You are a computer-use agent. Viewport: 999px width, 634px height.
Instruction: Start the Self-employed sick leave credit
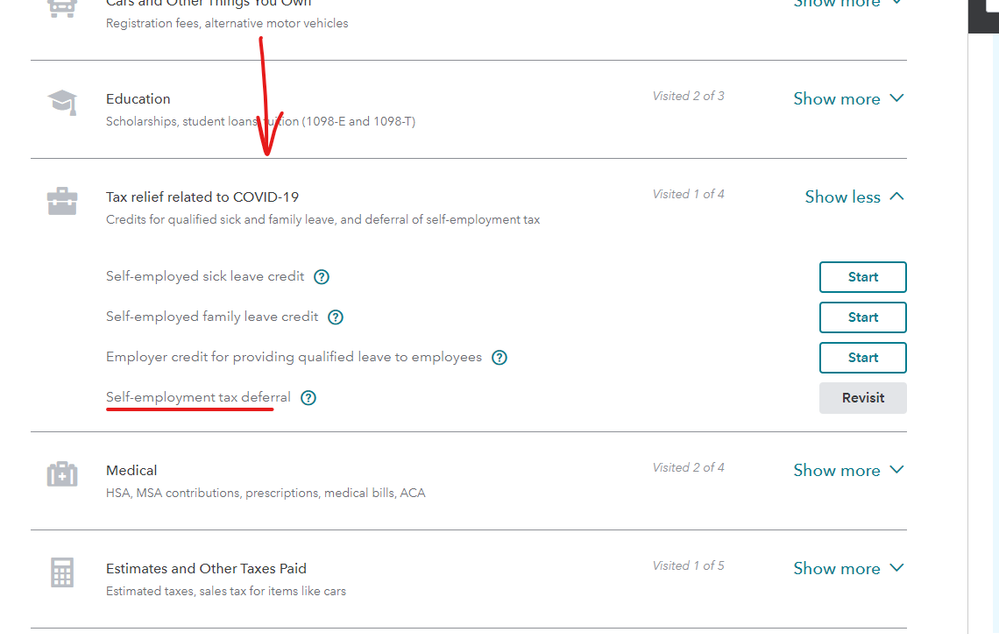862,277
